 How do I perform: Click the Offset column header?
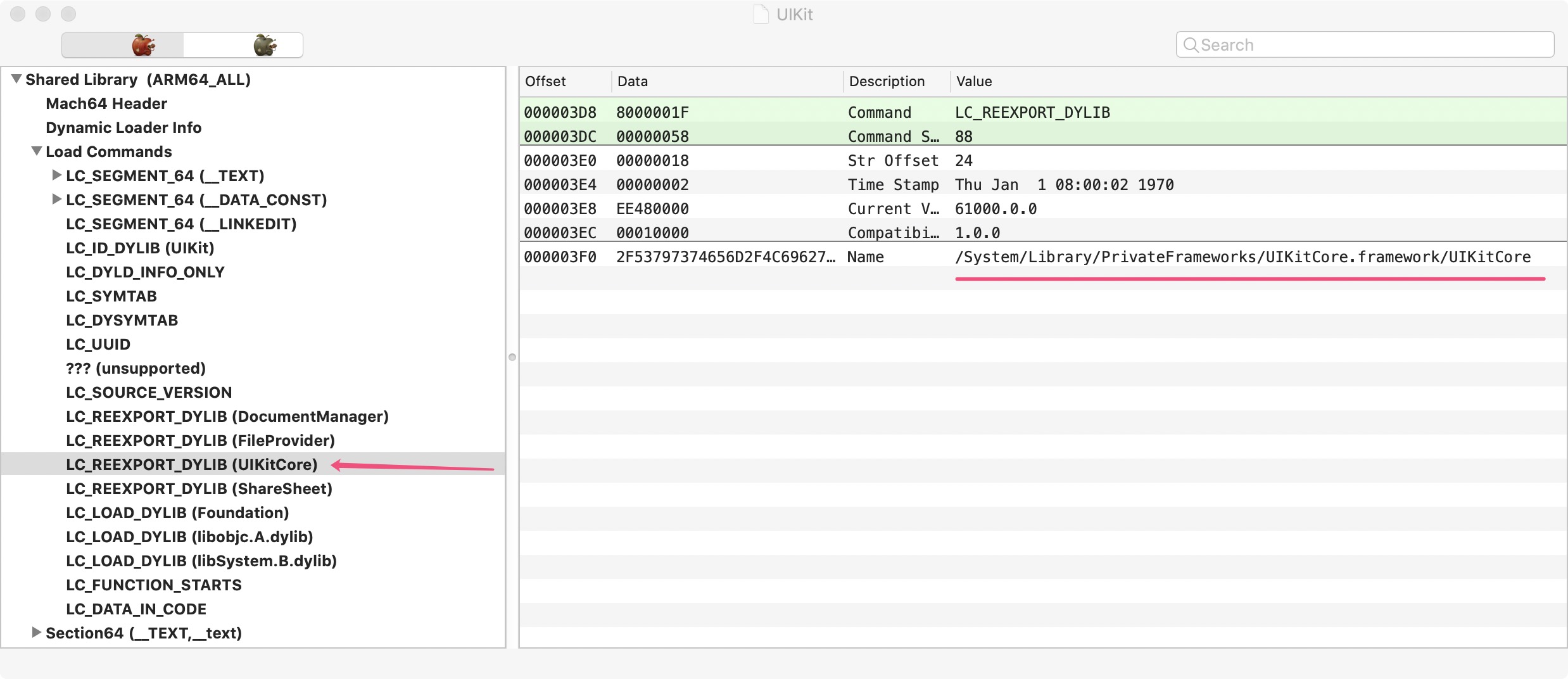pyautogui.click(x=565, y=81)
